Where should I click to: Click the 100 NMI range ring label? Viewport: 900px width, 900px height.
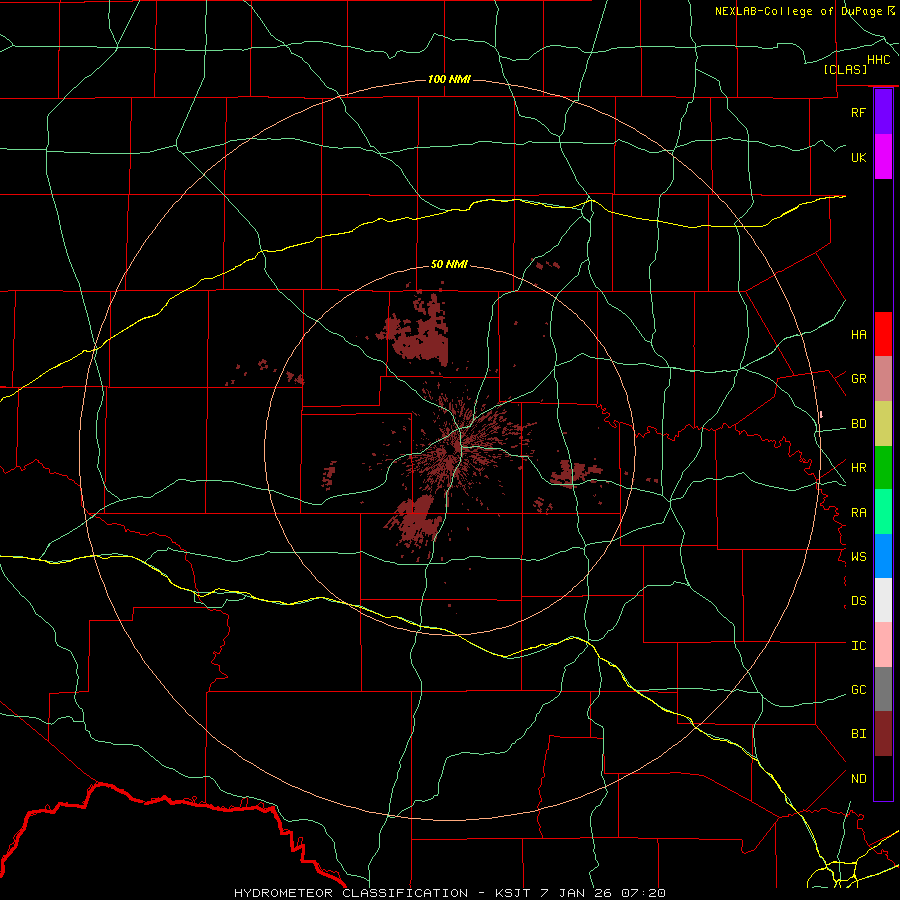(449, 79)
